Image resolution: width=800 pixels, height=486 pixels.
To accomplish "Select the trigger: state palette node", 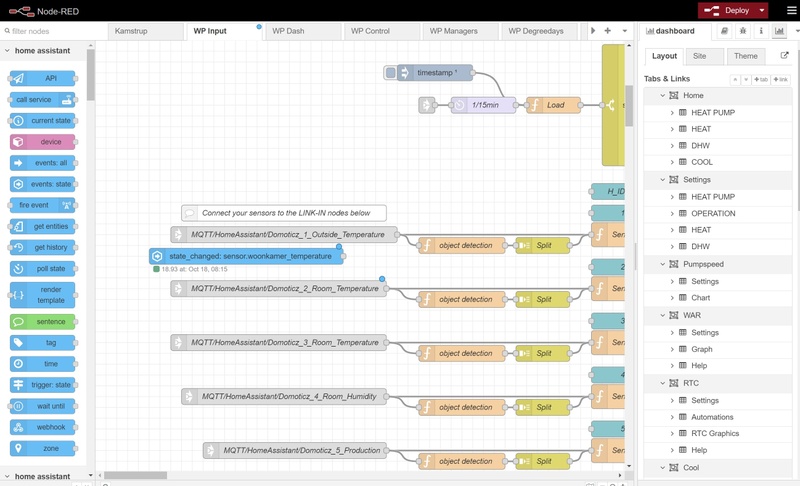I will pyautogui.click(x=42, y=385).
